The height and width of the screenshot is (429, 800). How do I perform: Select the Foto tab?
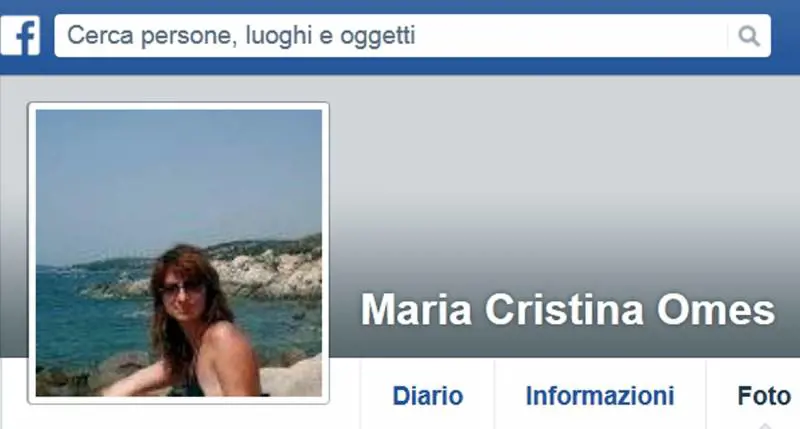[764, 396]
